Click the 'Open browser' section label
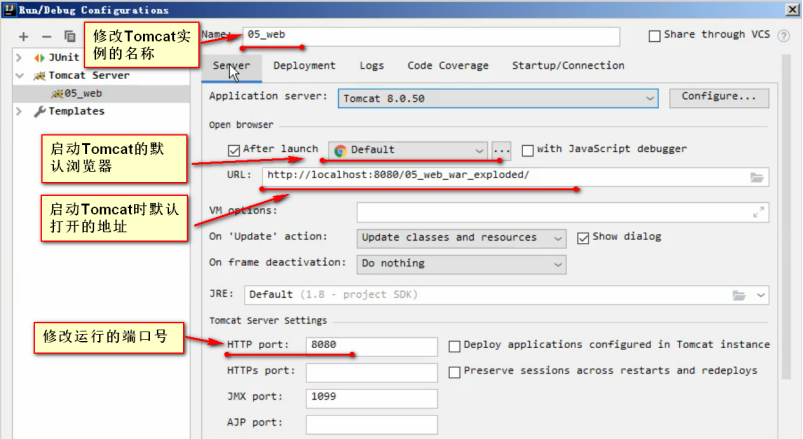The width and height of the screenshot is (803, 439). pyautogui.click(x=241, y=125)
